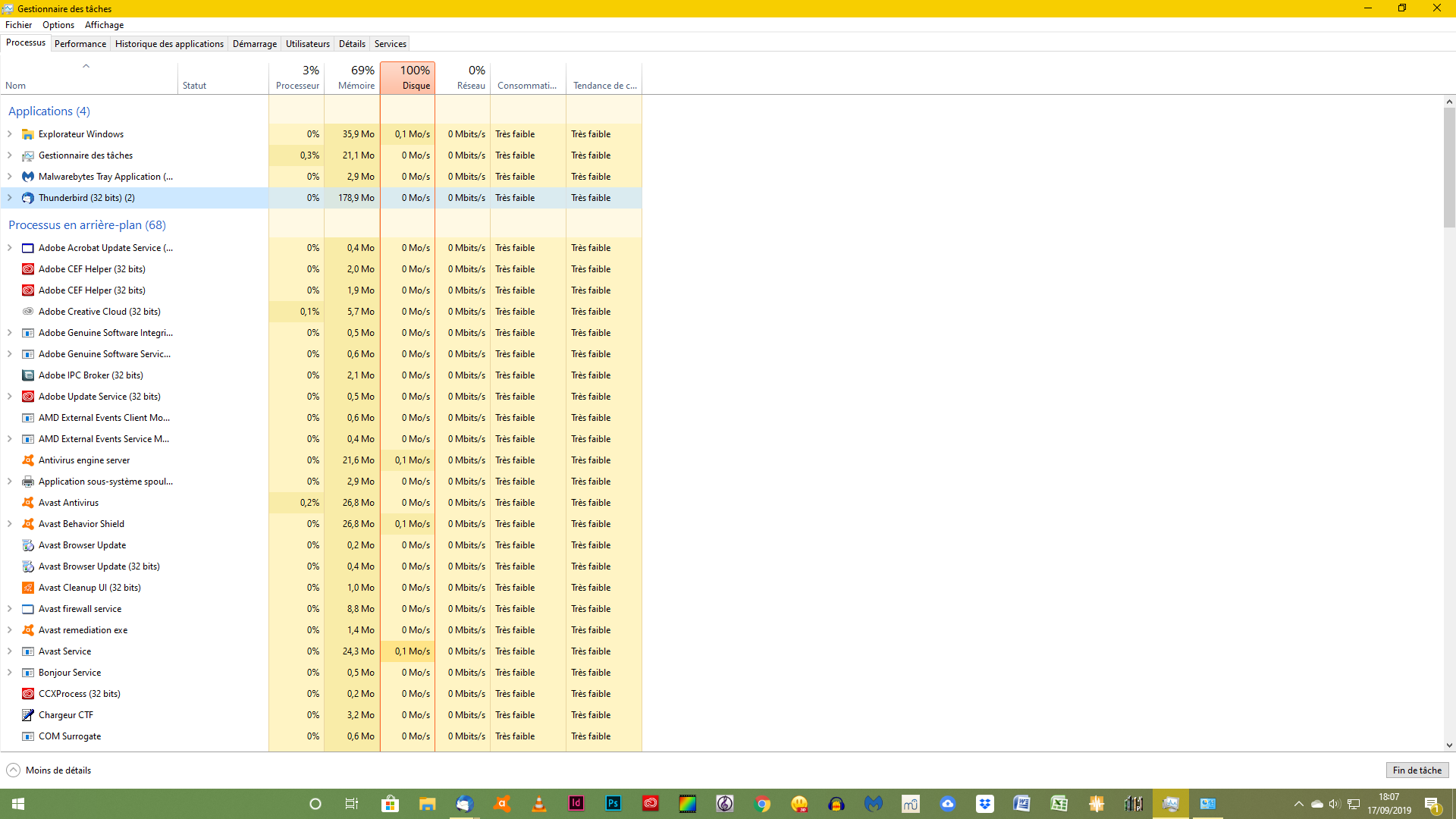Select the Avast Browser Update (32 bits) row
This screenshot has height=819, width=1456.
321,566
